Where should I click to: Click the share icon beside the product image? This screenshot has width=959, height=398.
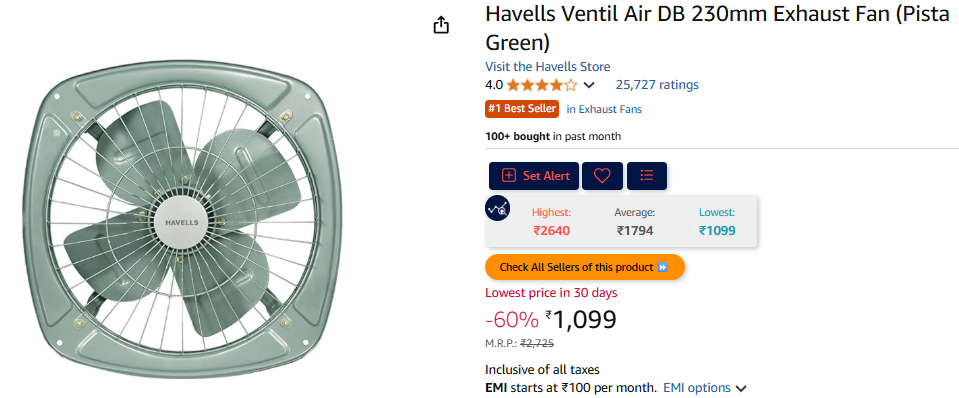pyautogui.click(x=441, y=25)
